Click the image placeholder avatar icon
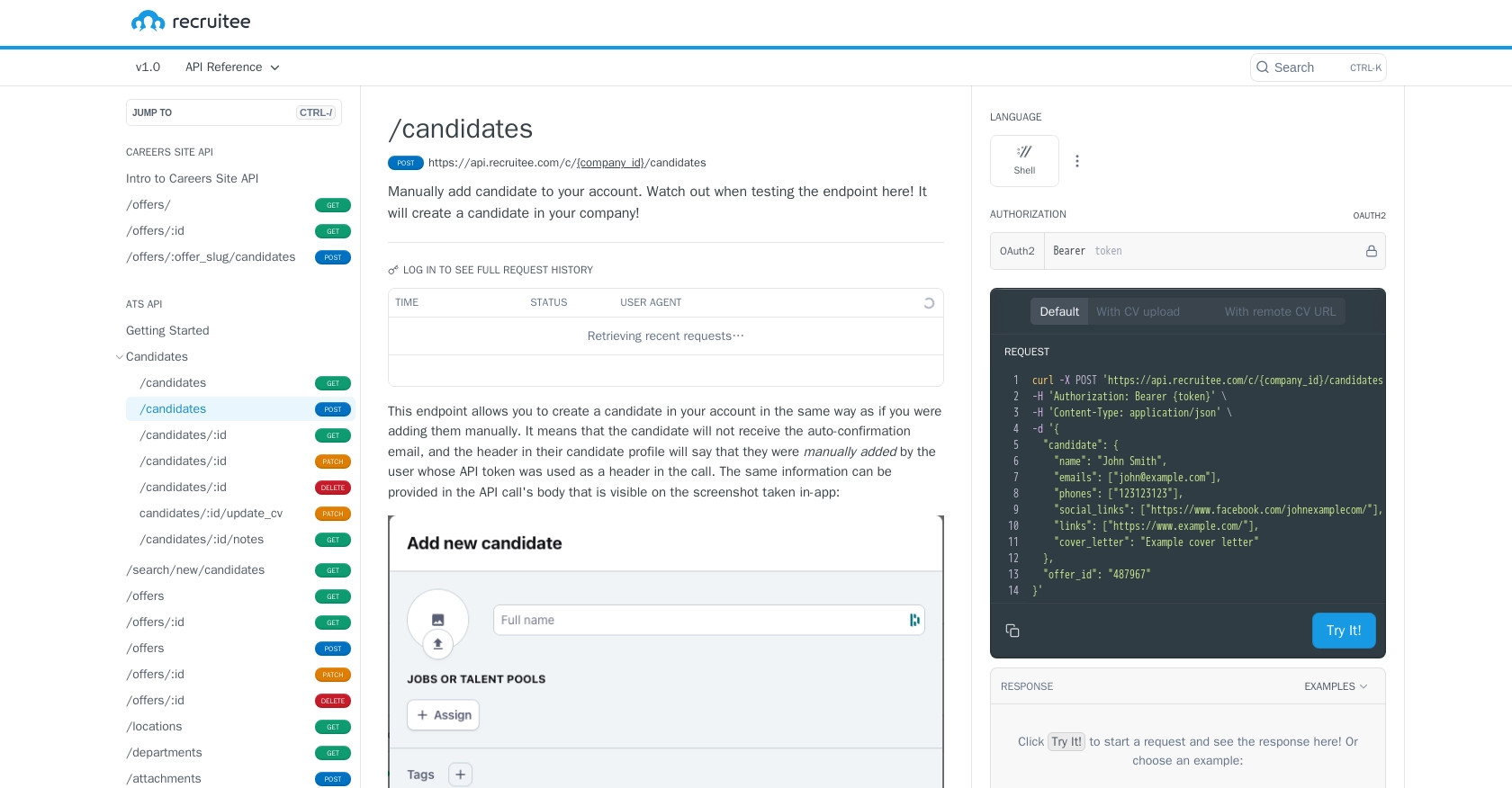Image resolution: width=1512 pixels, height=788 pixels. [x=438, y=620]
